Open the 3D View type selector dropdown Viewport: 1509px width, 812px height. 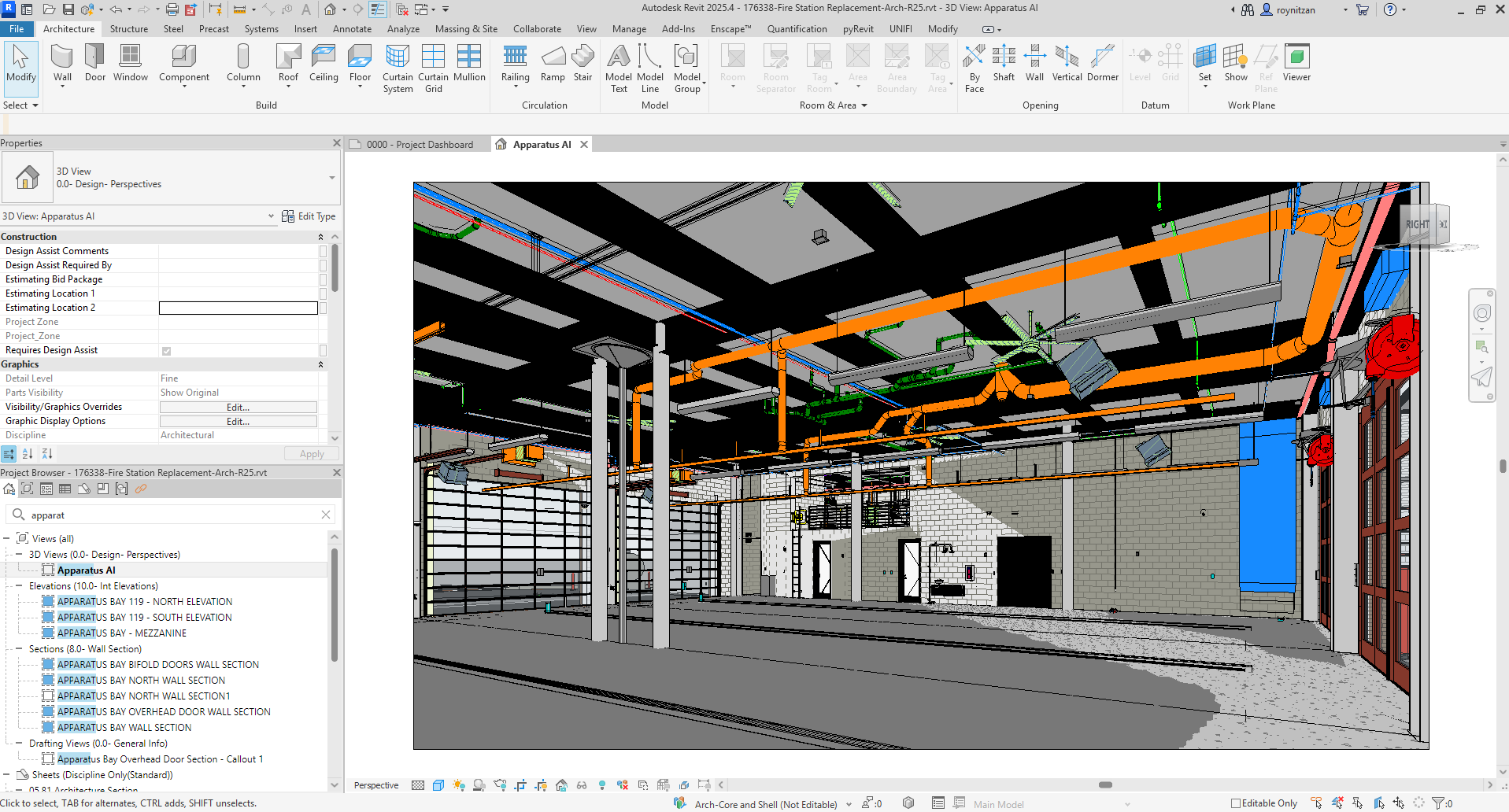[332, 178]
